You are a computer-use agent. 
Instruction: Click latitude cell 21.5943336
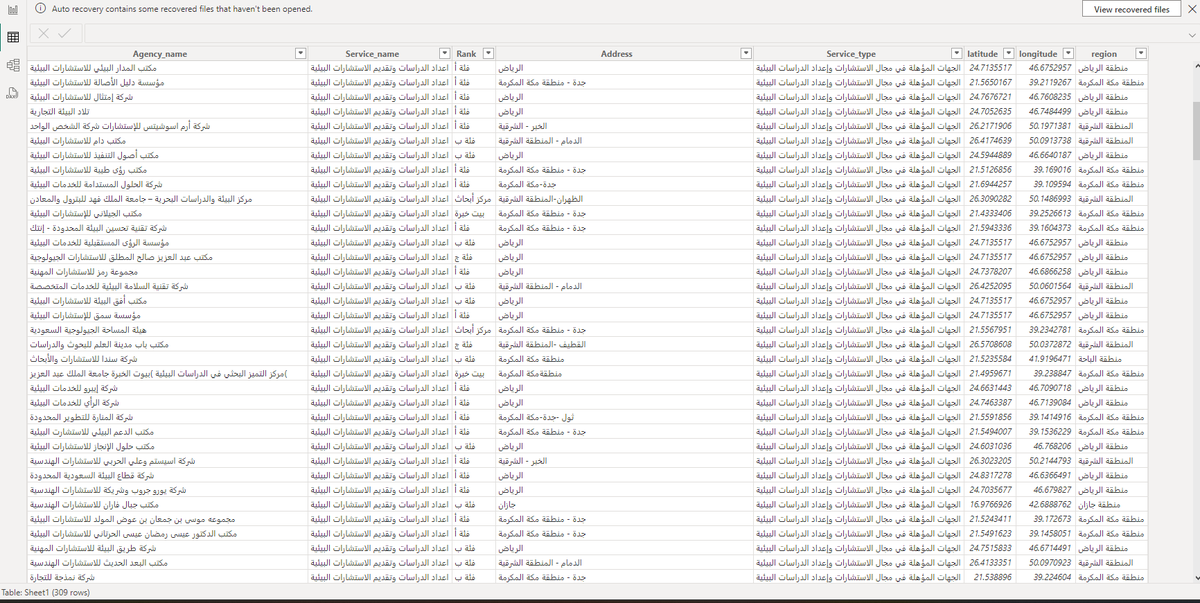coord(991,227)
